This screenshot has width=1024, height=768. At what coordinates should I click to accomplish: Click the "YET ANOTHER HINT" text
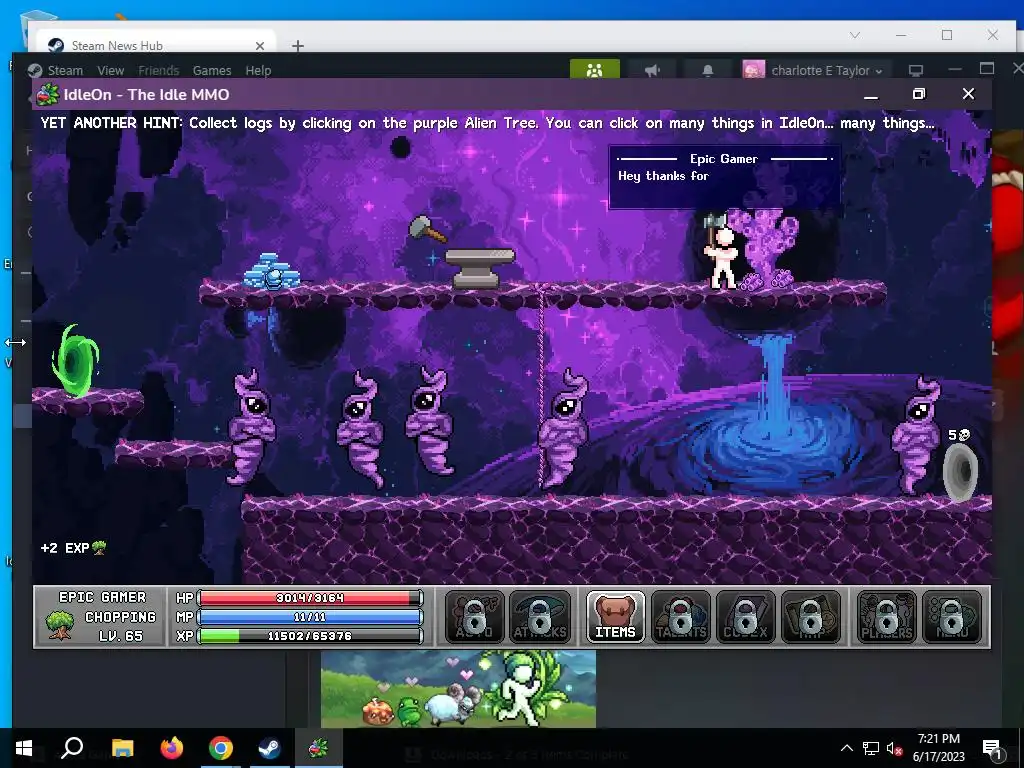[112, 123]
